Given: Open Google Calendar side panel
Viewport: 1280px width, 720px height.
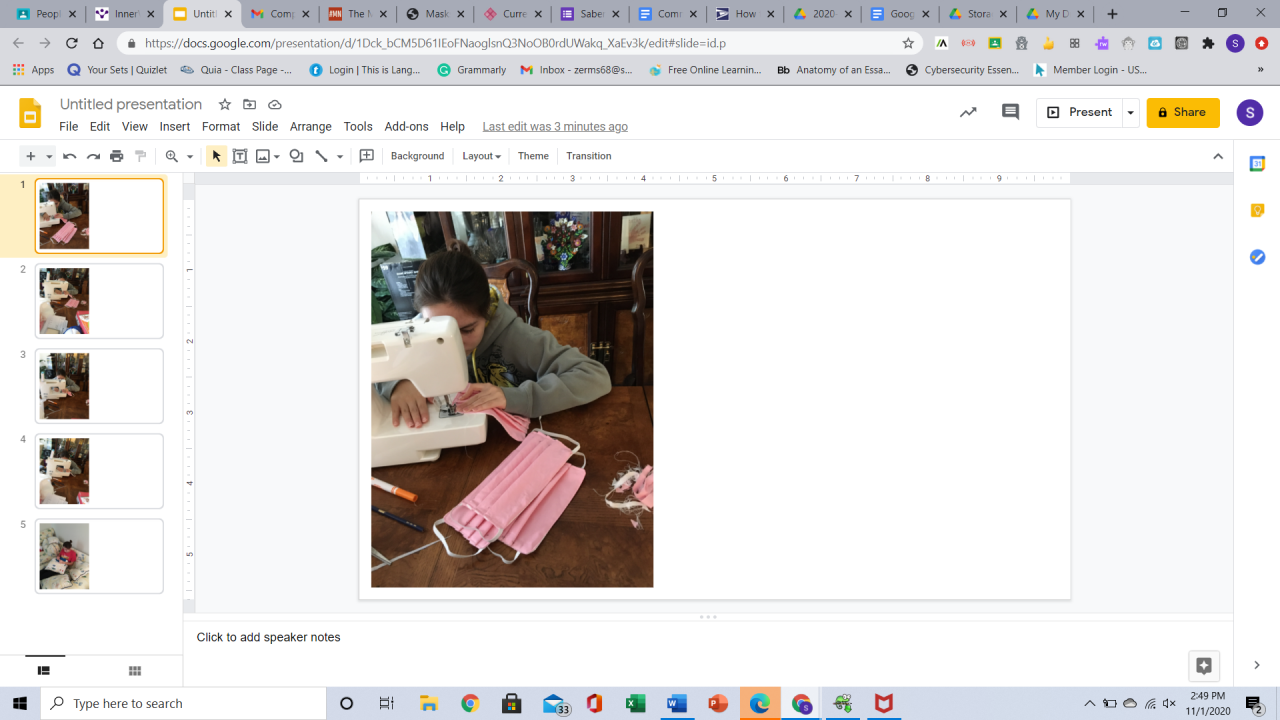Looking at the screenshot, I should 1257,164.
